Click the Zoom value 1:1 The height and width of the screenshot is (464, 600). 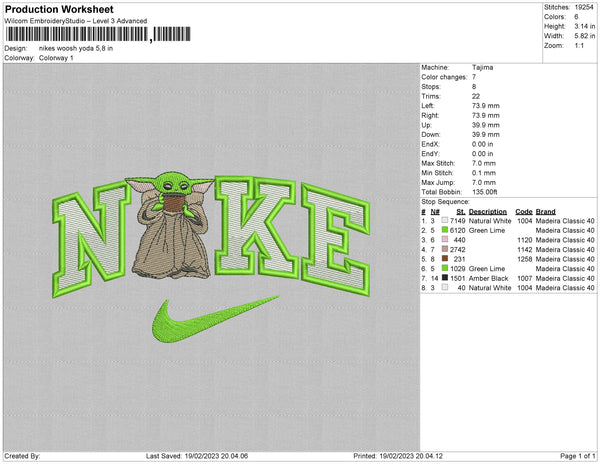click(x=579, y=46)
